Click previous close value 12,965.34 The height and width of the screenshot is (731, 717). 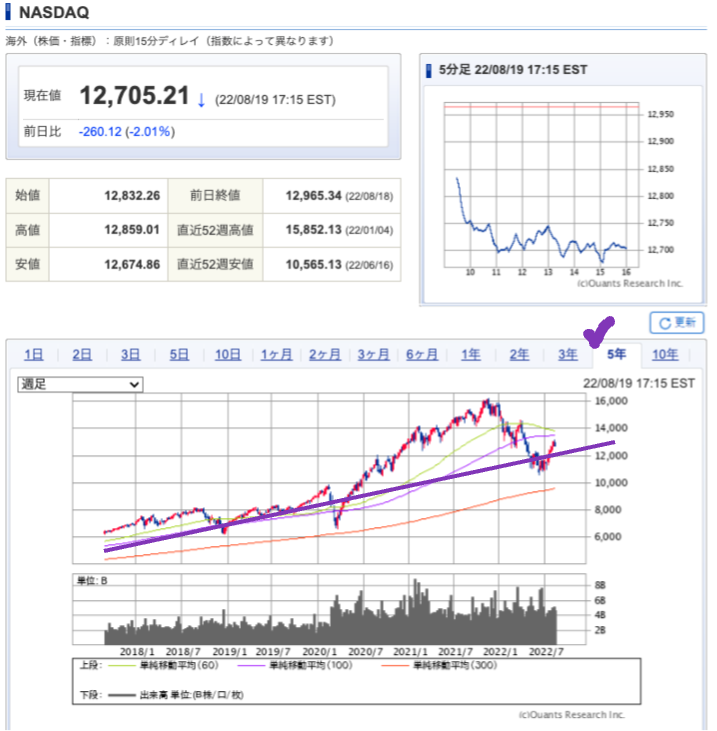pos(313,196)
